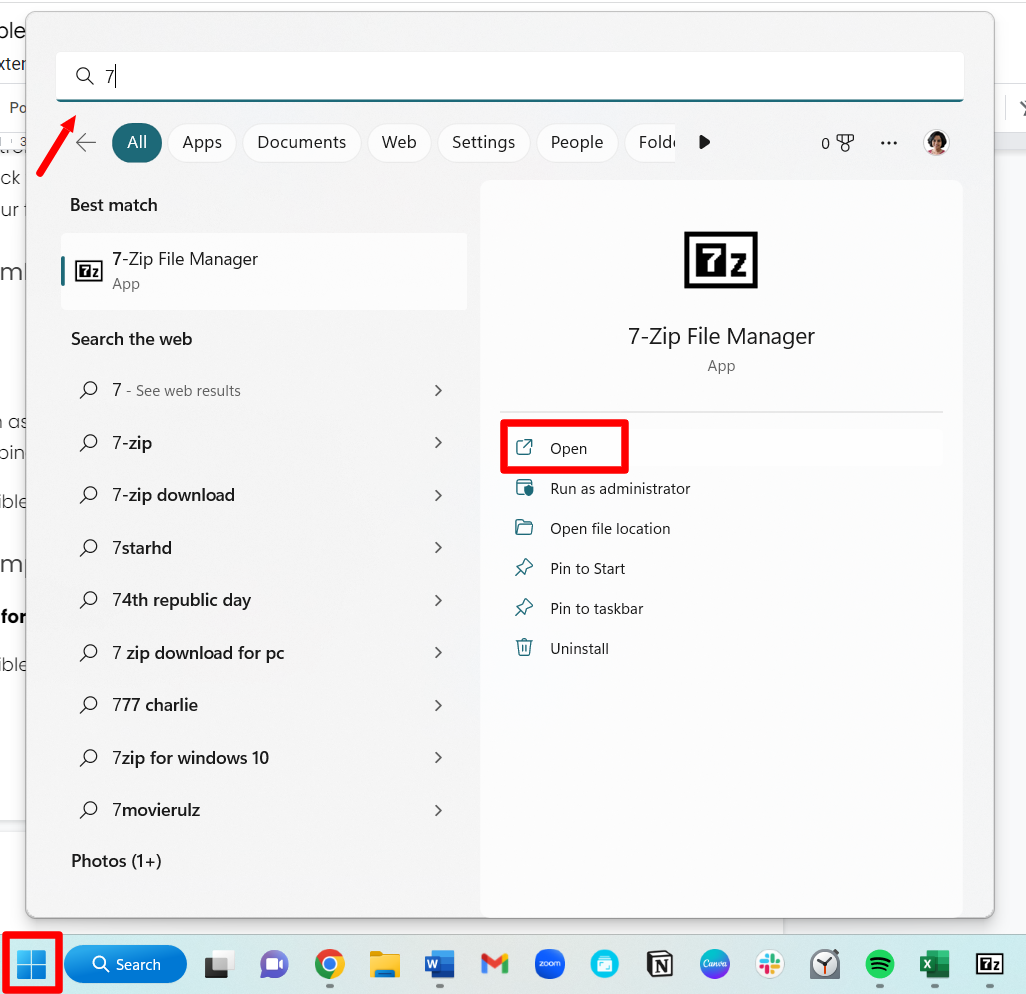Open the Clock app on taskbar
Image resolution: width=1026 pixels, height=994 pixels.
coord(824,964)
